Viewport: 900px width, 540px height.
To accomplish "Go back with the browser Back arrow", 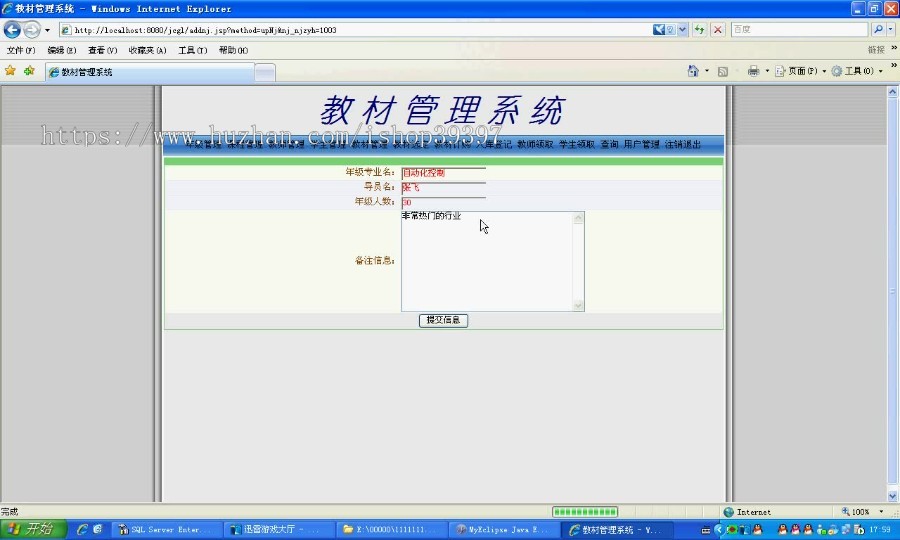I will (x=12, y=29).
